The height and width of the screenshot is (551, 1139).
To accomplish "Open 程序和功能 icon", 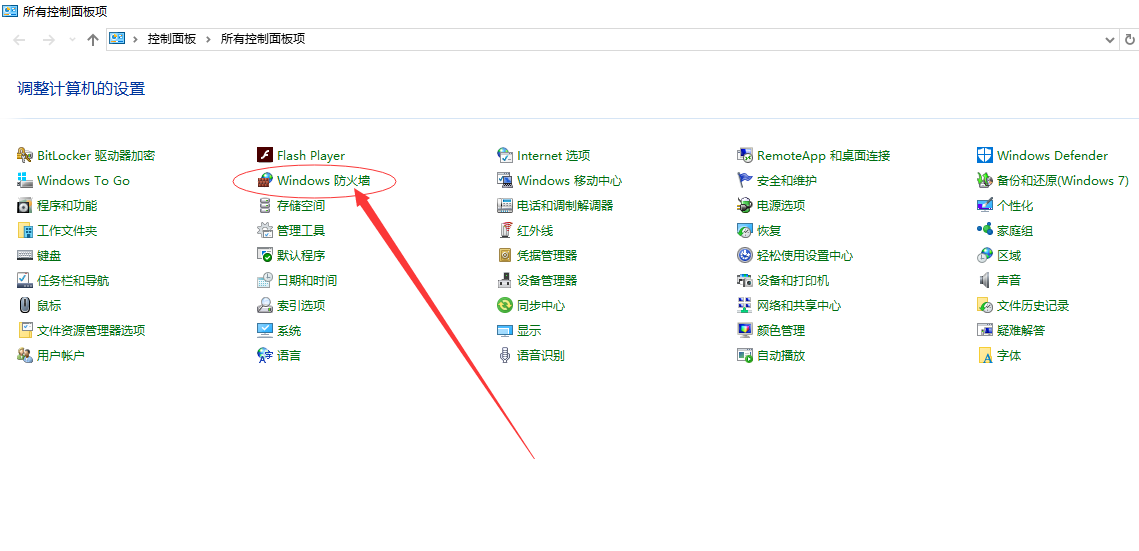I will (x=25, y=205).
